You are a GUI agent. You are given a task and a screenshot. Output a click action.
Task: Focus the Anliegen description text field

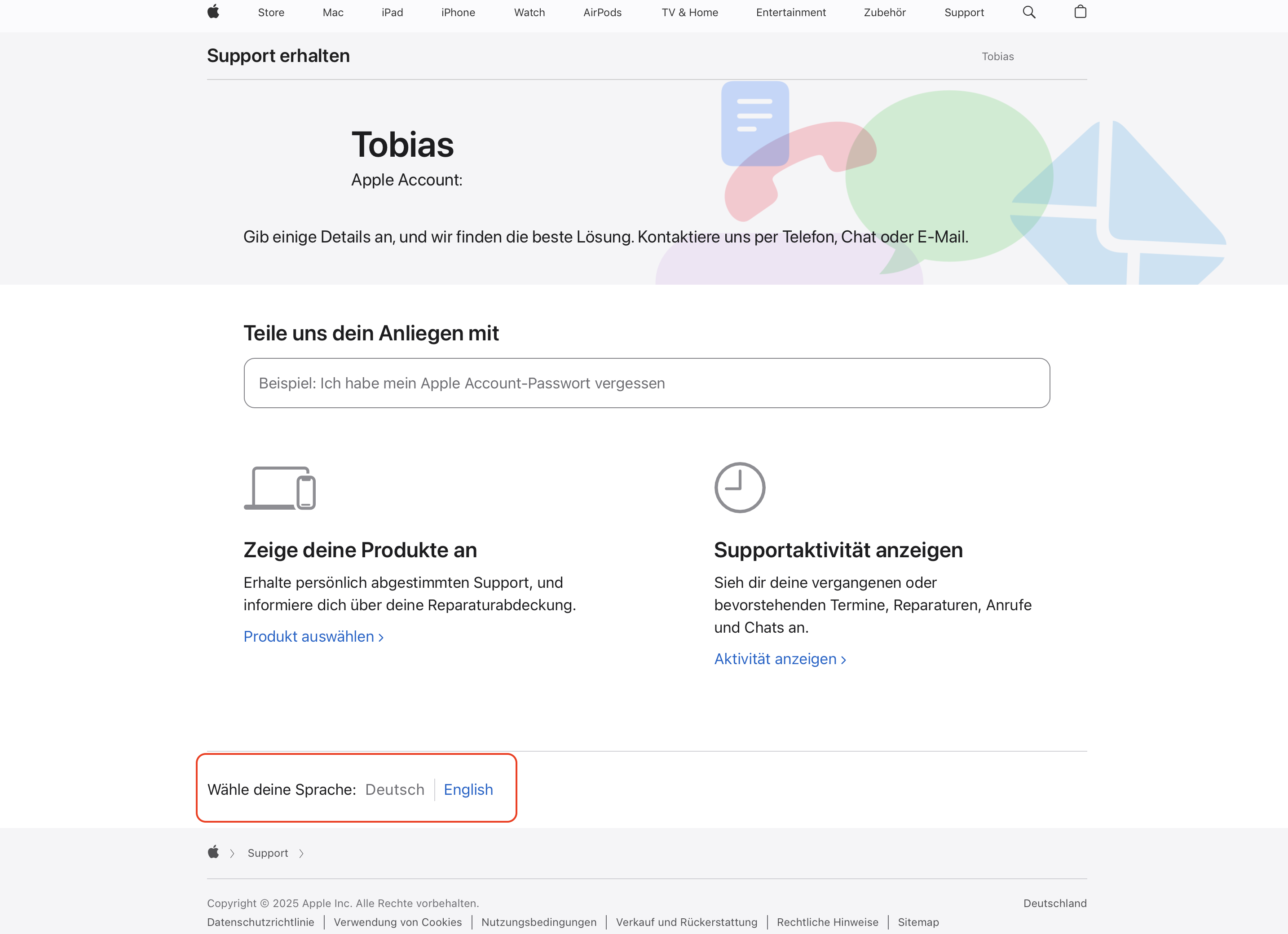646,383
